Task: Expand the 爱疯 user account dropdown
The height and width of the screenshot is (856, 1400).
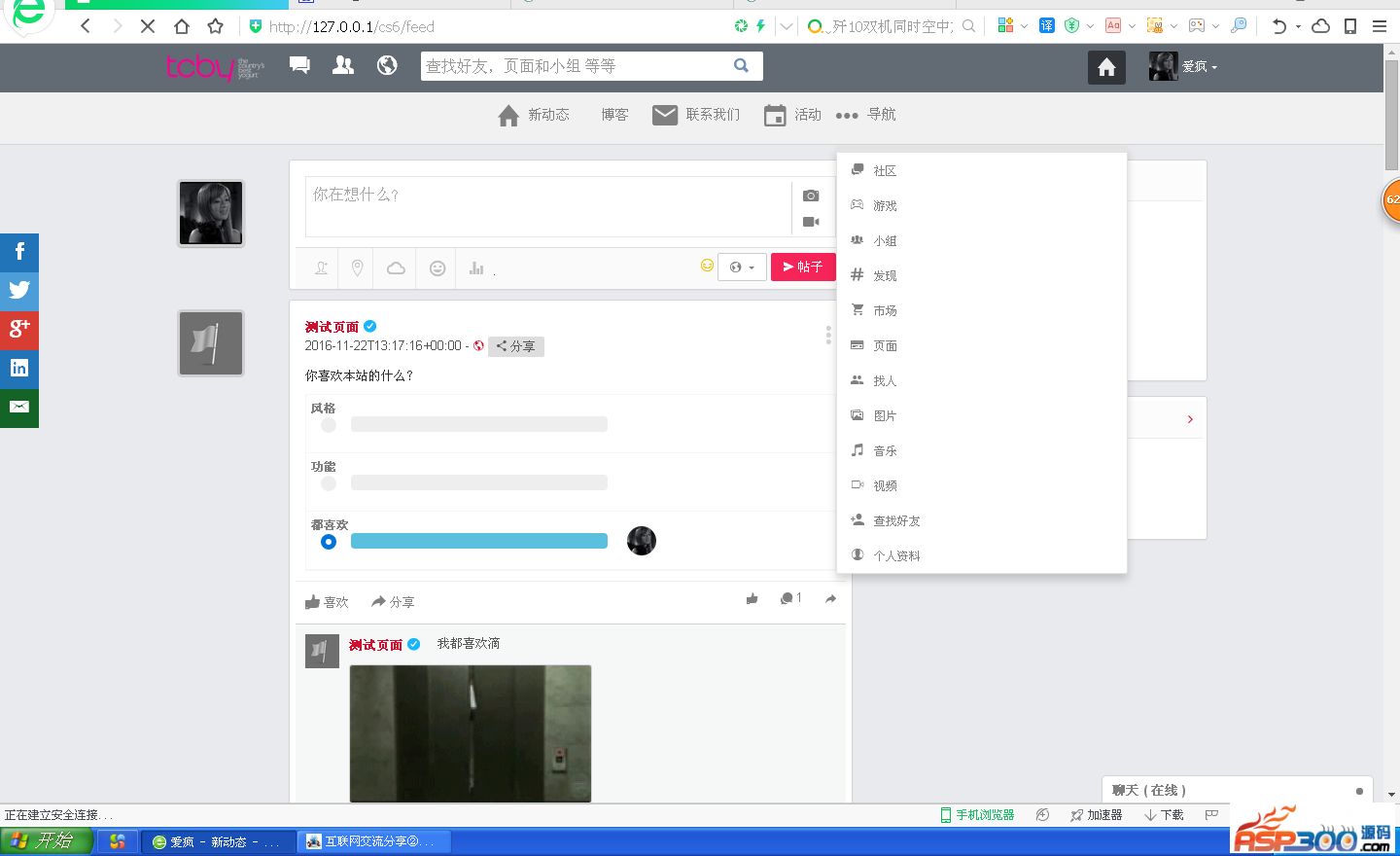Action: click(x=1182, y=66)
